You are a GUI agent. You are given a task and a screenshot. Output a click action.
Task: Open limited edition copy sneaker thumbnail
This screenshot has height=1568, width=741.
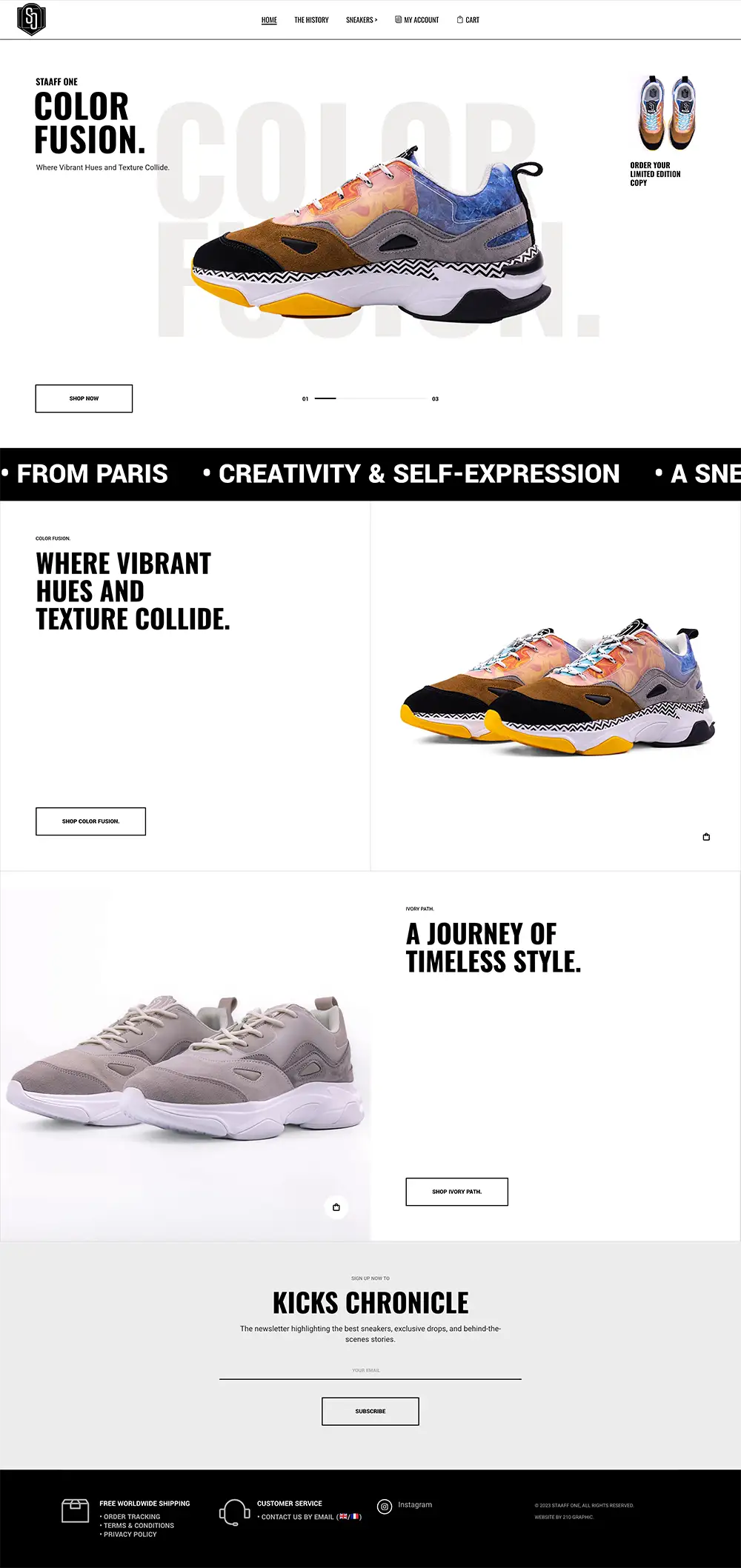(667, 113)
